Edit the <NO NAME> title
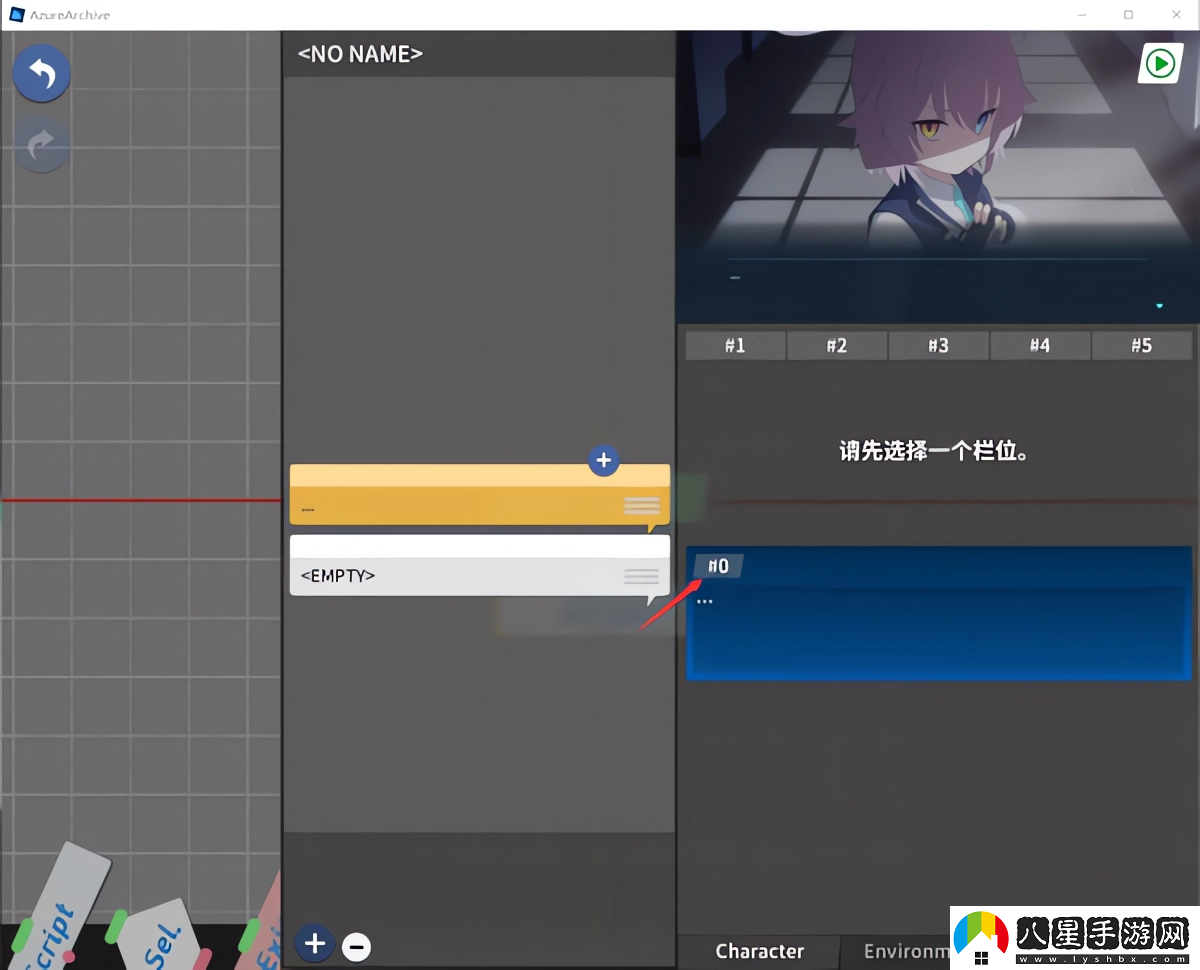Viewport: 1200px width, 970px height. tap(360, 54)
